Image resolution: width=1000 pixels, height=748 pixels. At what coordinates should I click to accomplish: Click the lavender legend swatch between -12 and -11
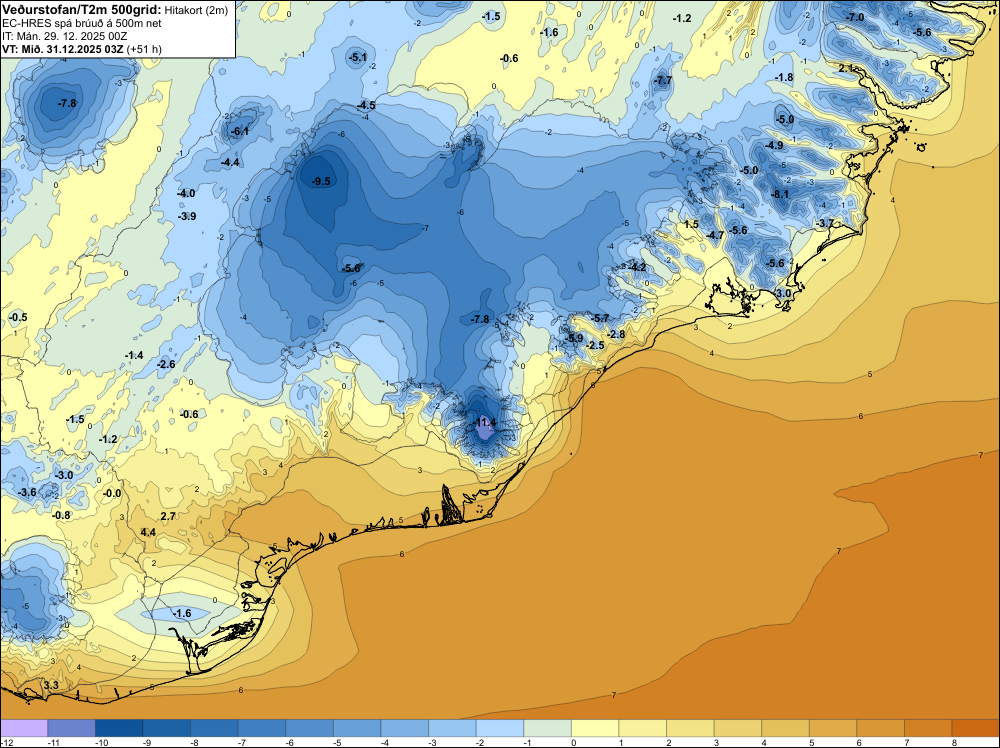[24, 728]
